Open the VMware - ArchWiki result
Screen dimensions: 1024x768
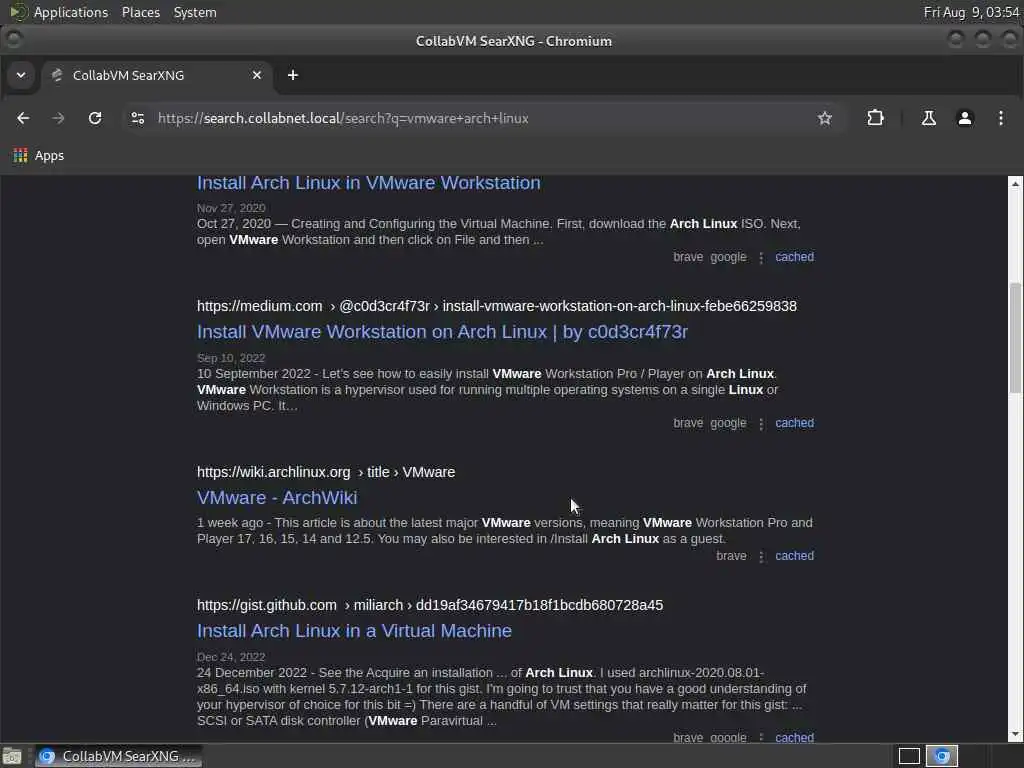coord(277,498)
